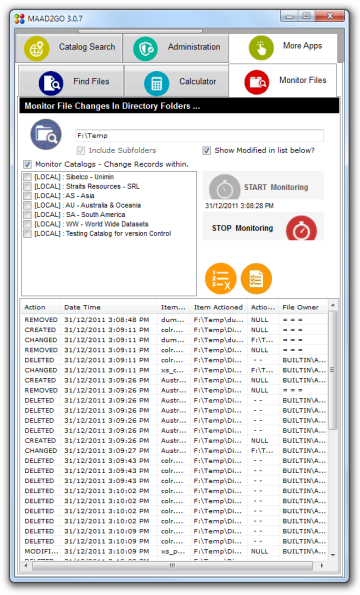Switch to the Calculator tab
The width and height of the screenshot is (360, 595).
click(x=176, y=81)
